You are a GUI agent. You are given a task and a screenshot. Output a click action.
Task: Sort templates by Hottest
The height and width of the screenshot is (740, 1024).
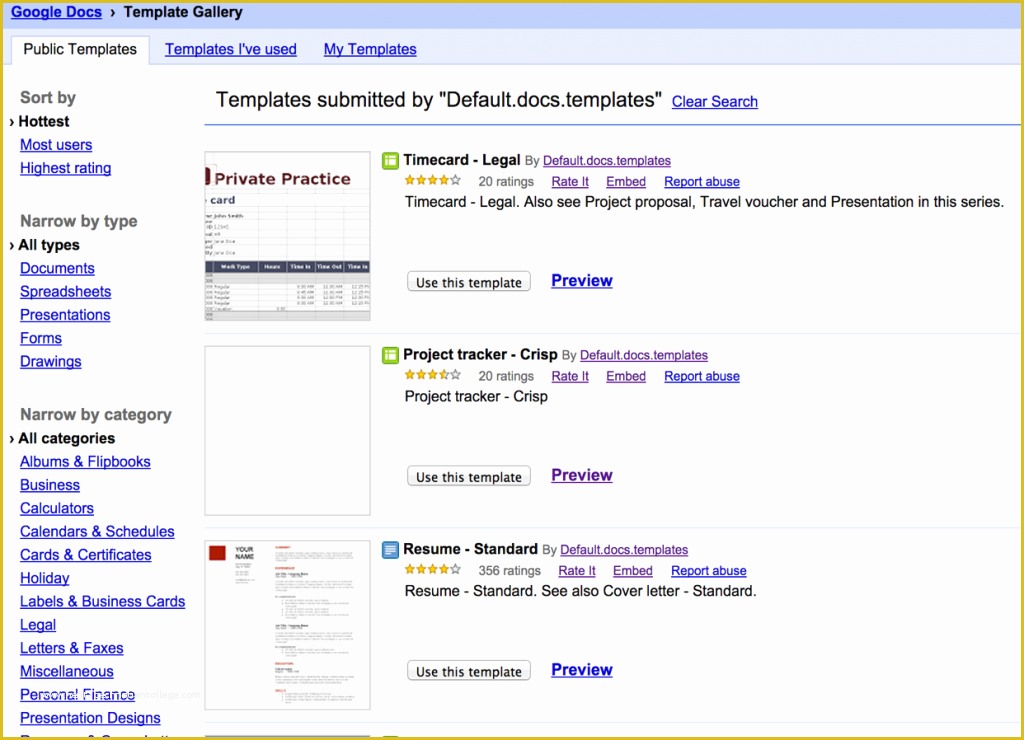pyautogui.click(x=44, y=121)
